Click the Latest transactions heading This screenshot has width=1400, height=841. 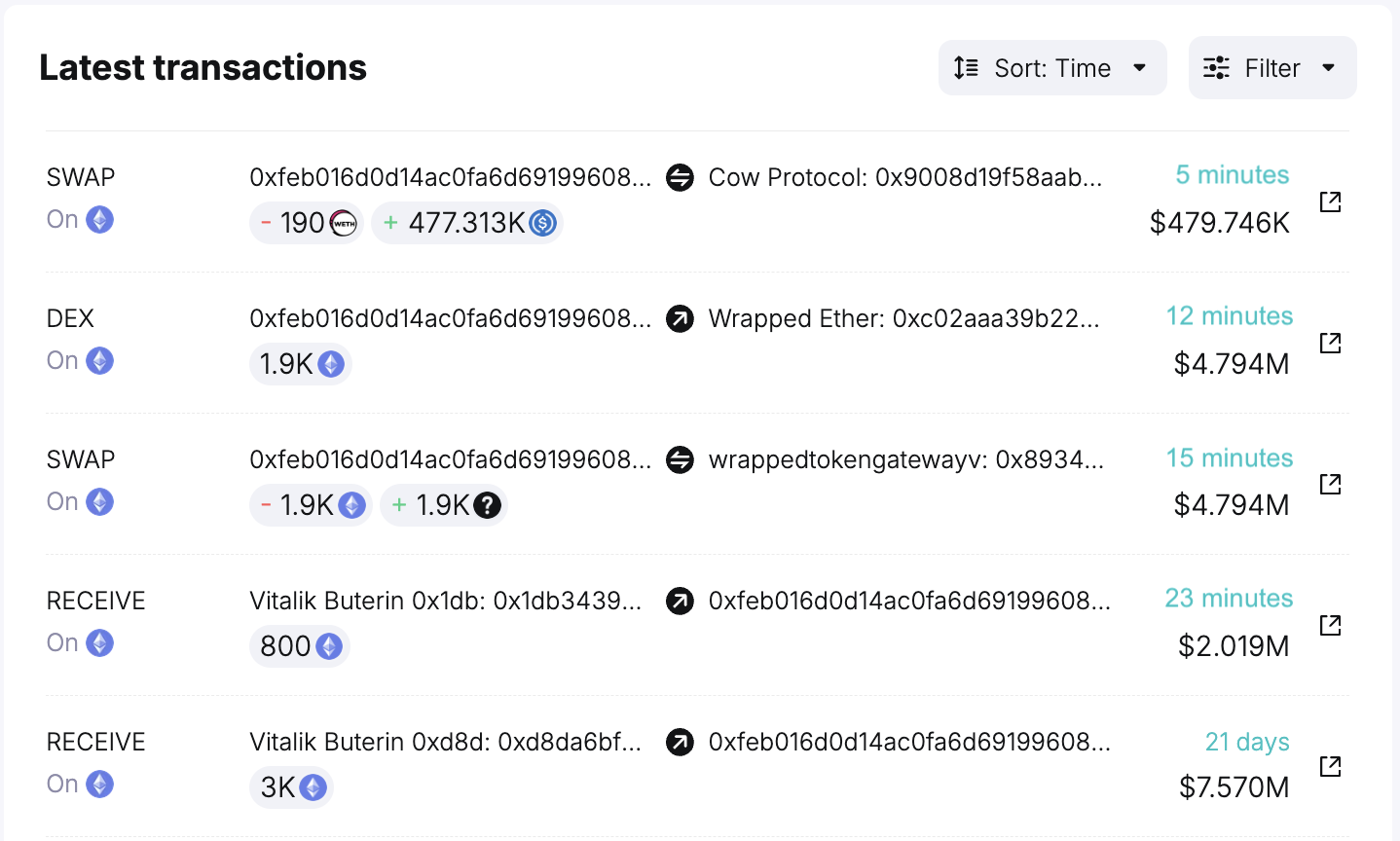[203, 67]
